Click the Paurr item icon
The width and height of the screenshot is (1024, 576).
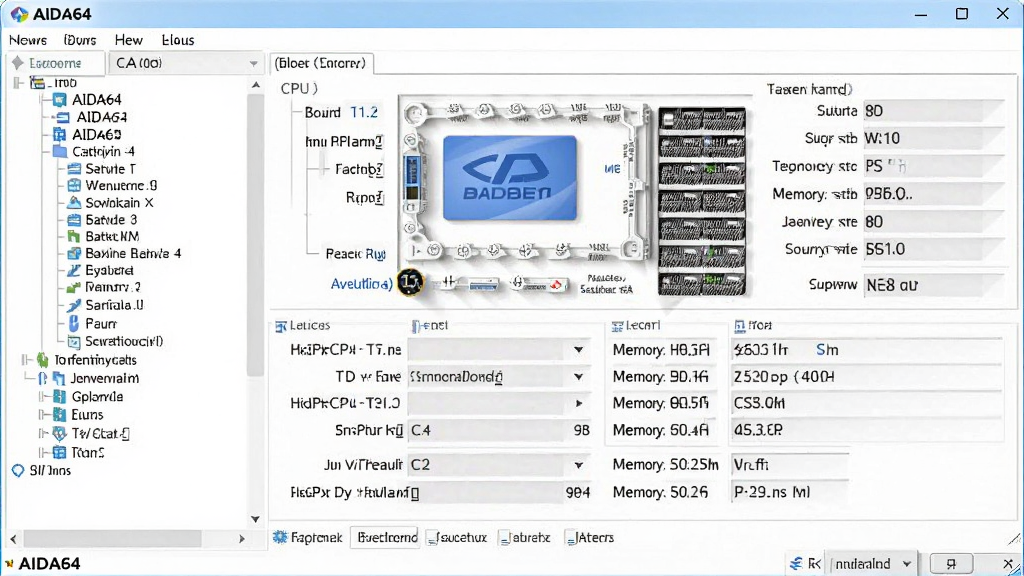click(74, 323)
